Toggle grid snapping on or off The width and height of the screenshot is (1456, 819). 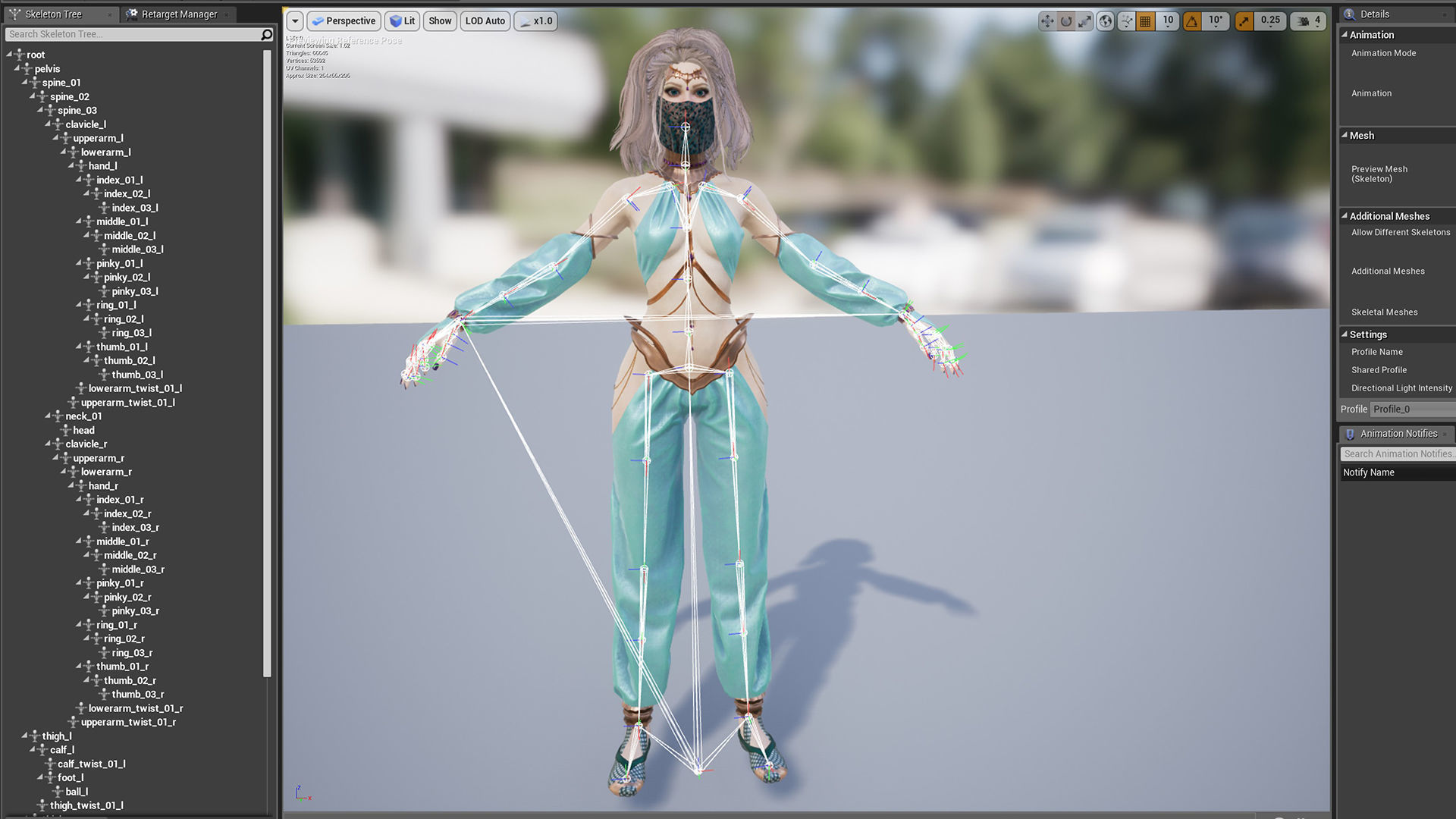(1146, 21)
